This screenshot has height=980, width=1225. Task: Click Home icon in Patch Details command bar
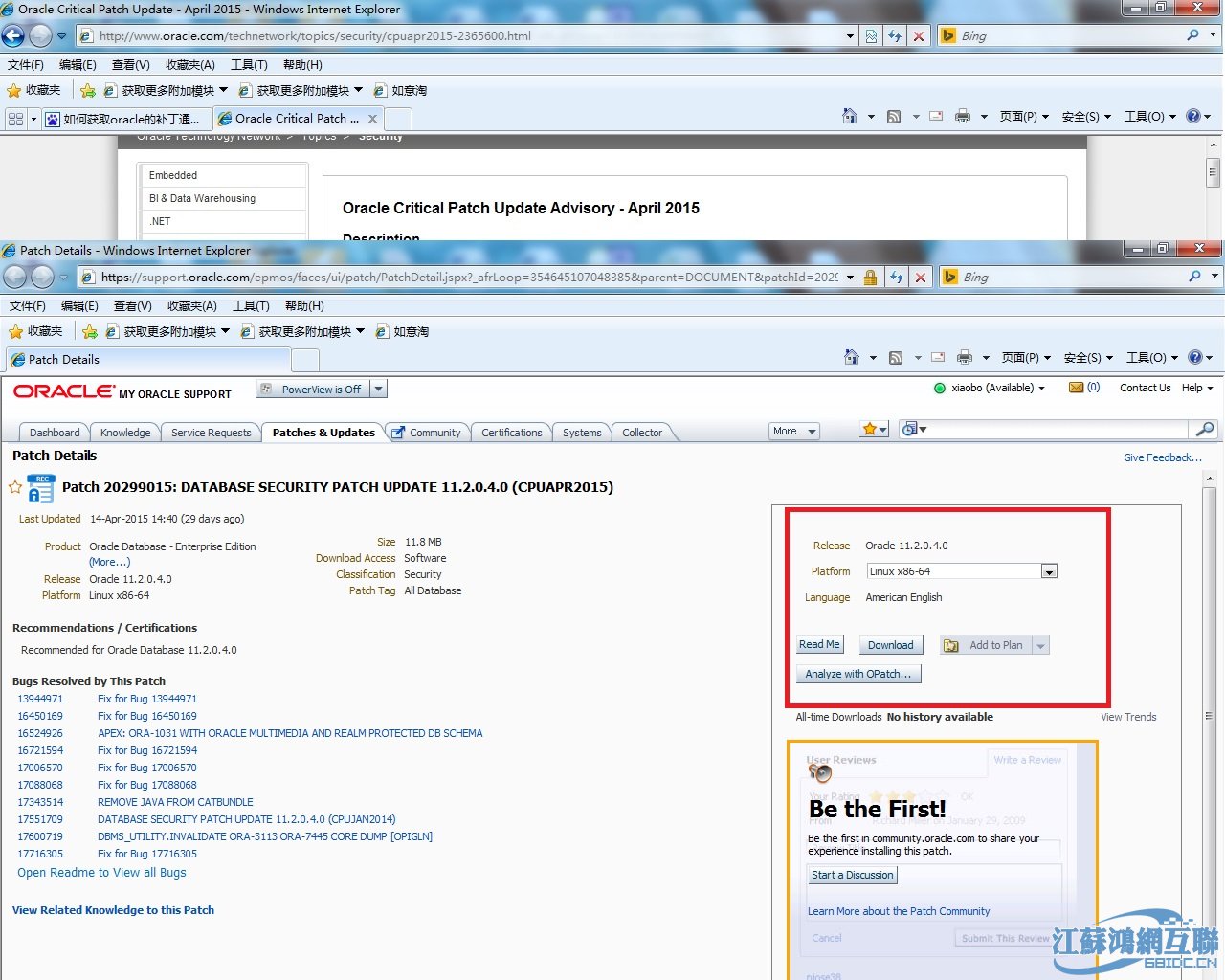click(852, 357)
